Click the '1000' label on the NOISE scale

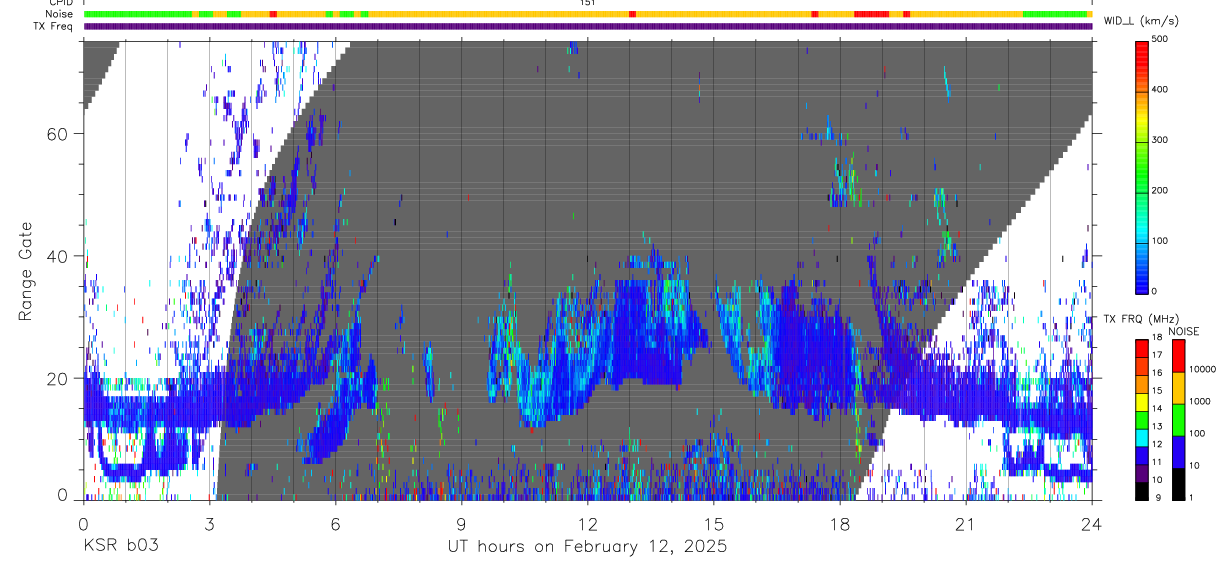click(1201, 401)
